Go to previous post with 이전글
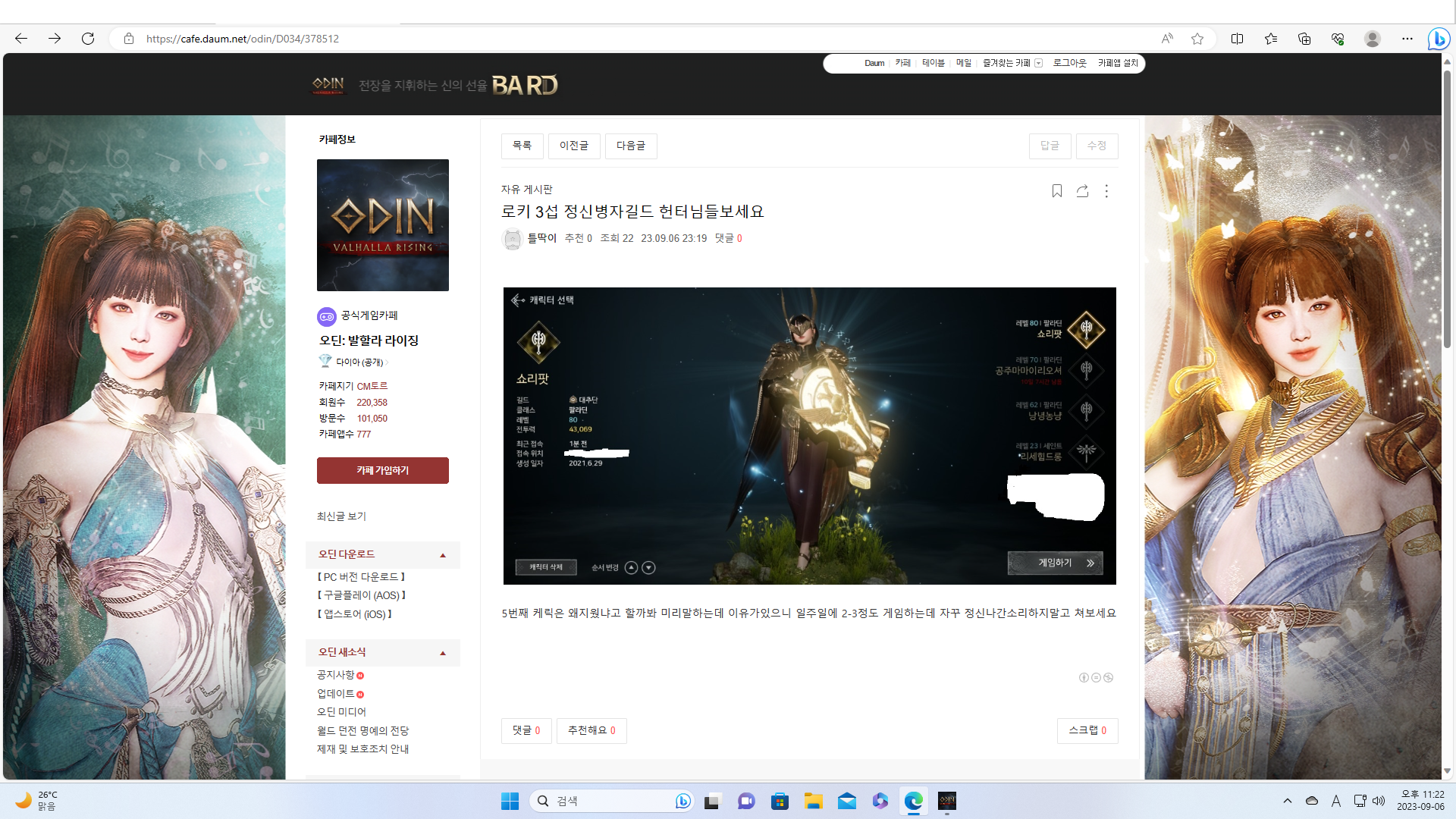Screen dimensions: 1456x819 point(574,146)
